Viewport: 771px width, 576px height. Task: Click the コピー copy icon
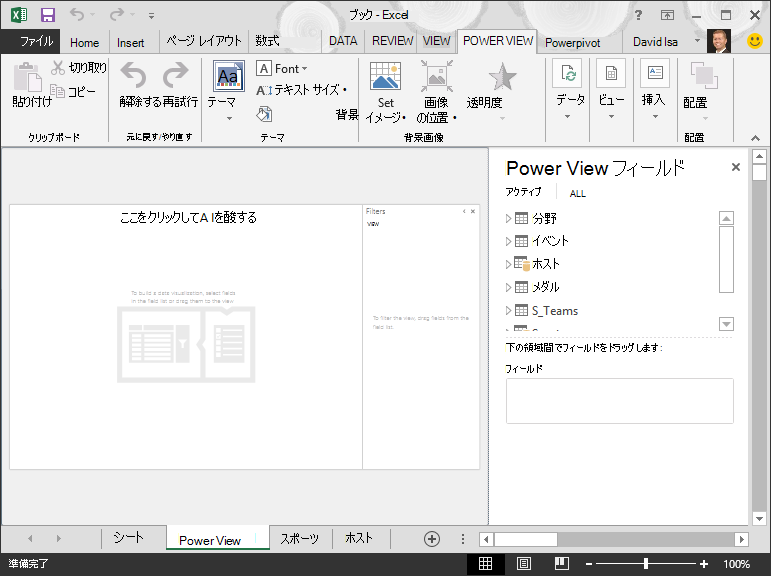(x=58, y=91)
